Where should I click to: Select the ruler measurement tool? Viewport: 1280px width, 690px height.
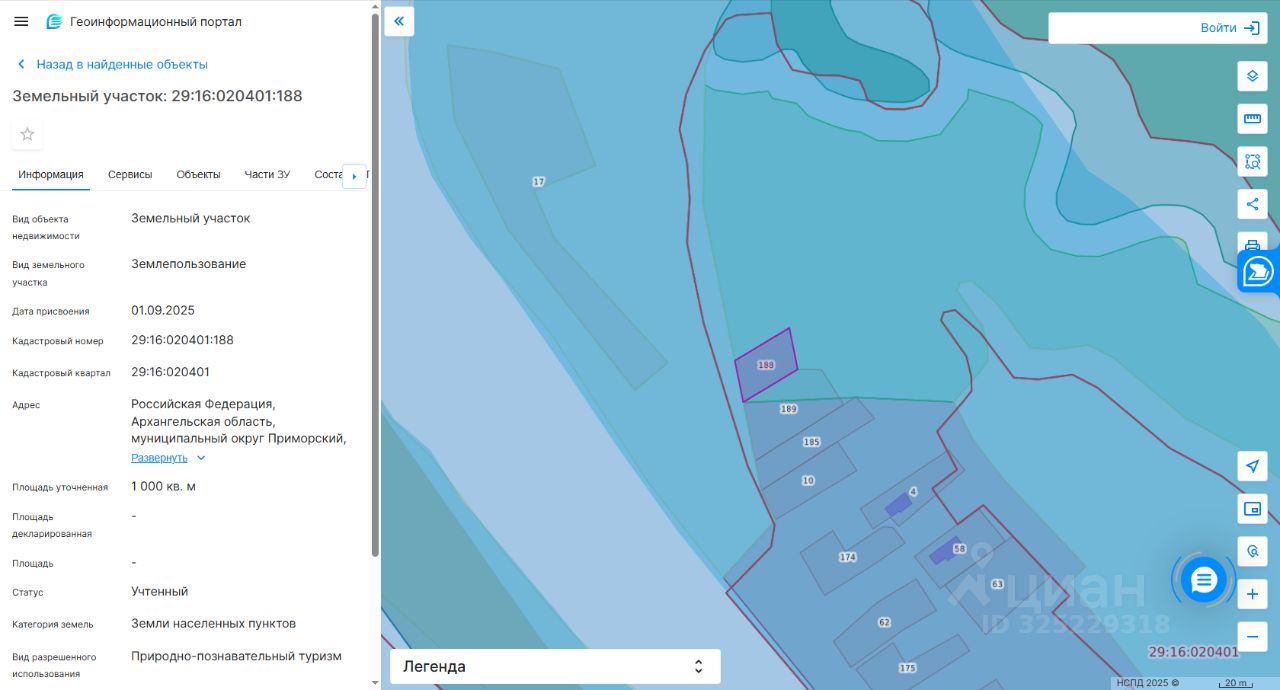pyautogui.click(x=1252, y=119)
